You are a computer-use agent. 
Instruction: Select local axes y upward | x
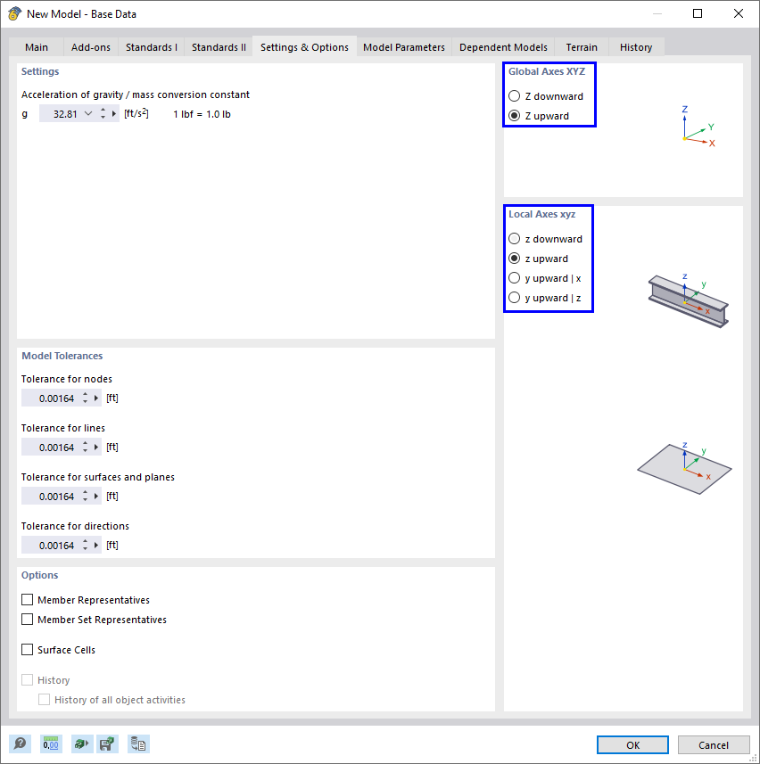pos(544,278)
